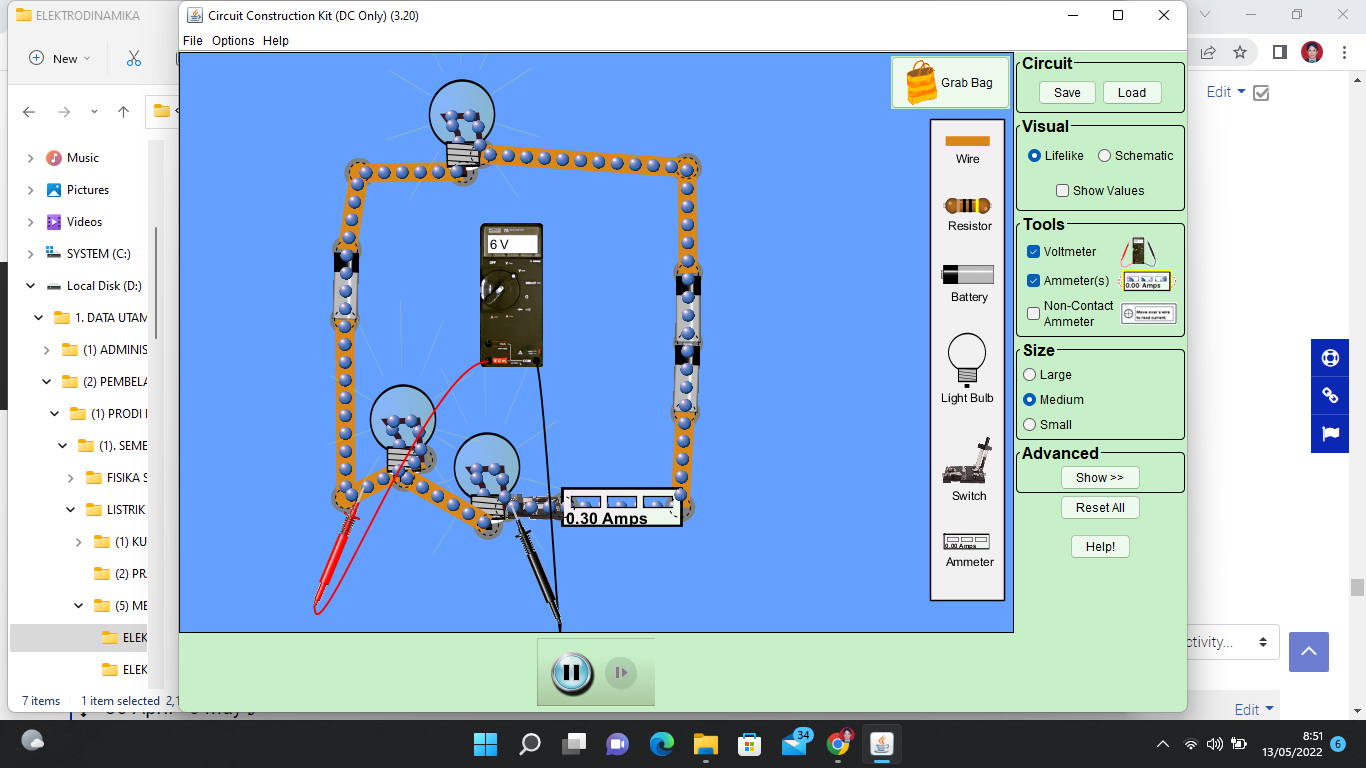Enable the Show Values checkbox
Image resolution: width=1366 pixels, height=768 pixels.
tap(1063, 191)
